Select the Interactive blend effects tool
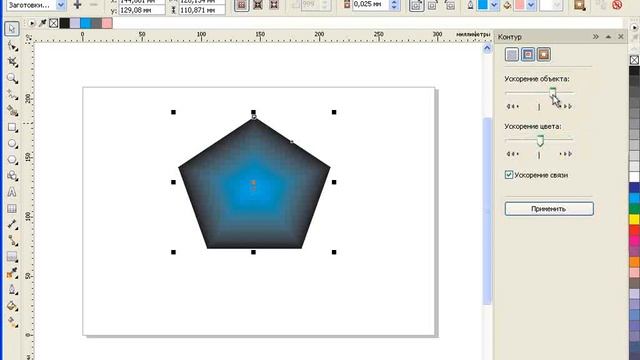 [12, 257]
